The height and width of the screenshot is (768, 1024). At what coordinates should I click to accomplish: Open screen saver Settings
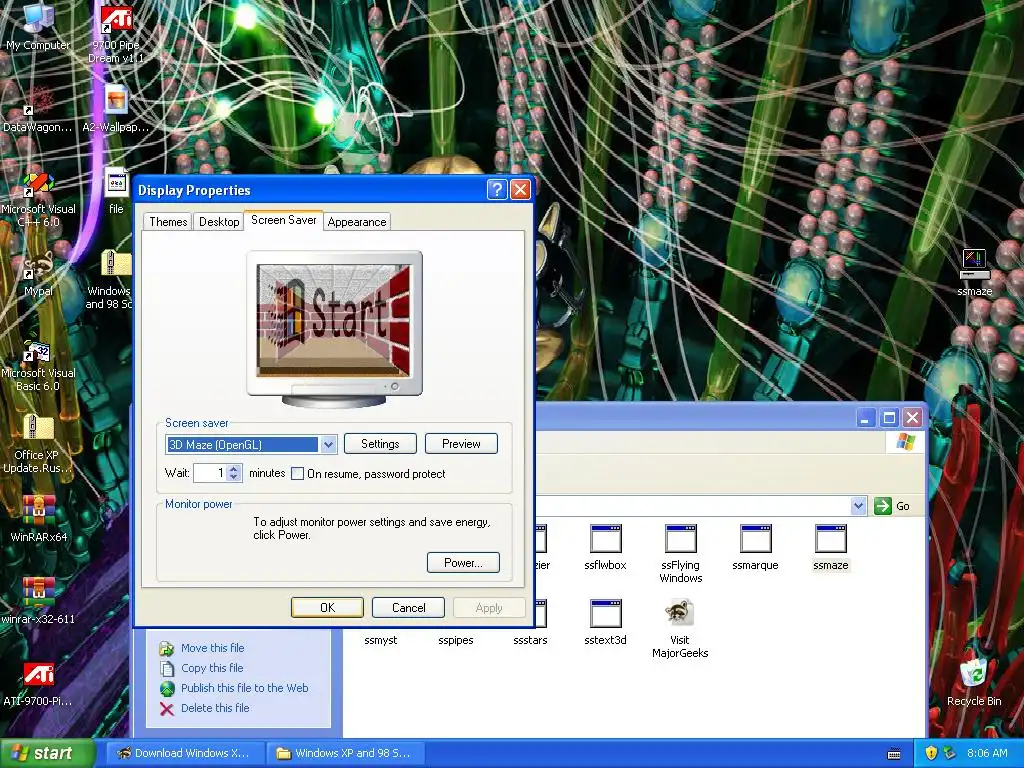[380, 443]
